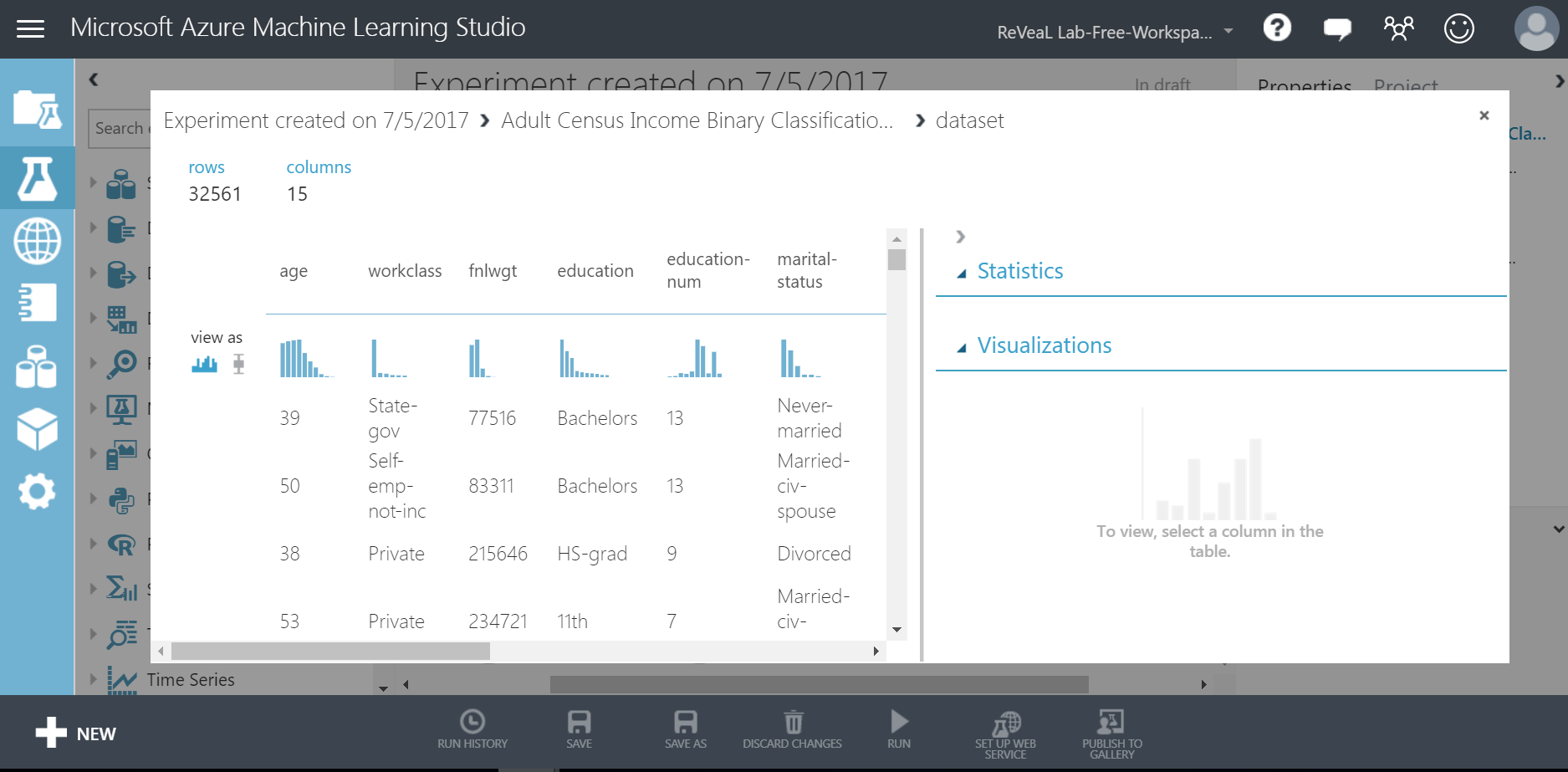Click the table horizontal scrollbar thumb
The image size is (1568, 772).
(x=330, y=651)
